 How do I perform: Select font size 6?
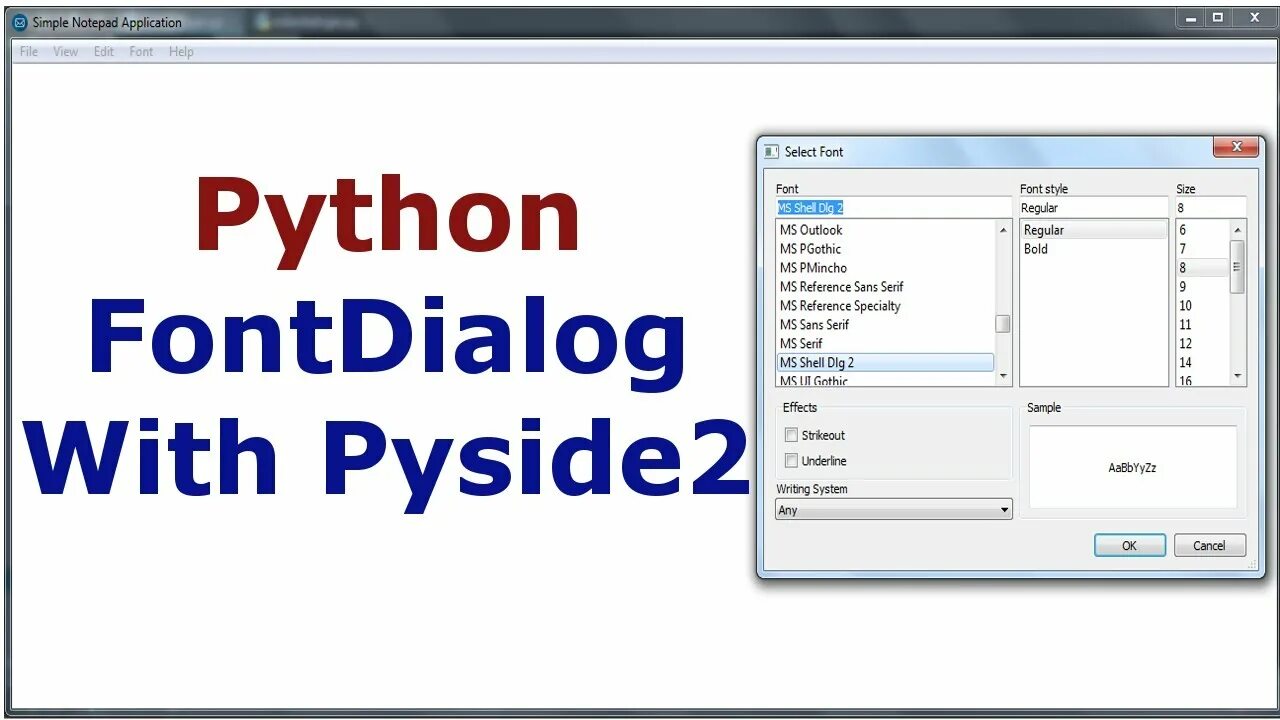(1202, 230)
